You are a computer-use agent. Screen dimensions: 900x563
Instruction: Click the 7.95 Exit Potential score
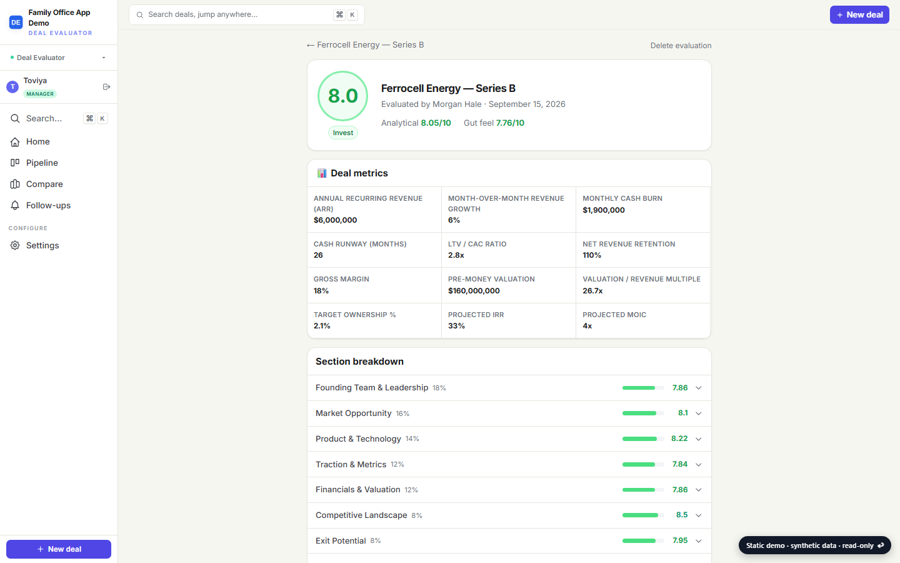680,541
